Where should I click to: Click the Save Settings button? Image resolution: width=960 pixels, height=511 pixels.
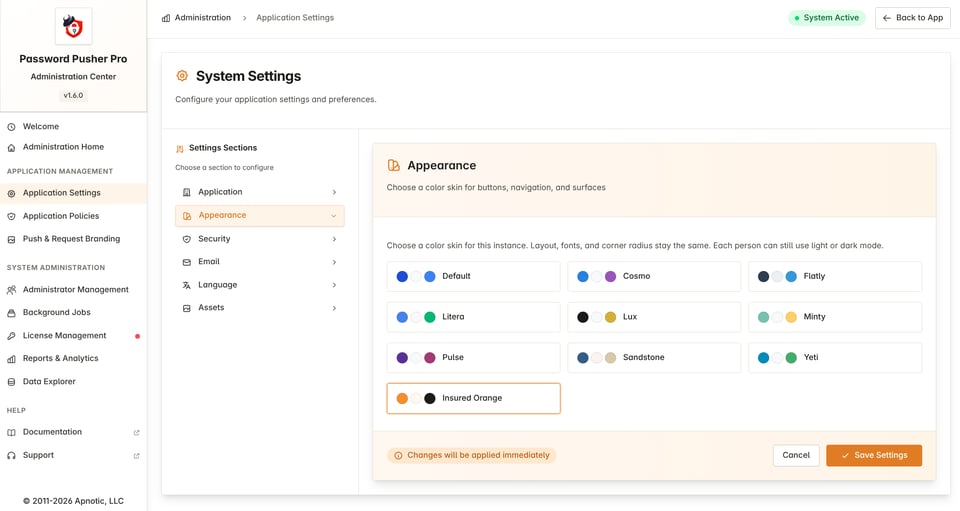coord(874,455)
